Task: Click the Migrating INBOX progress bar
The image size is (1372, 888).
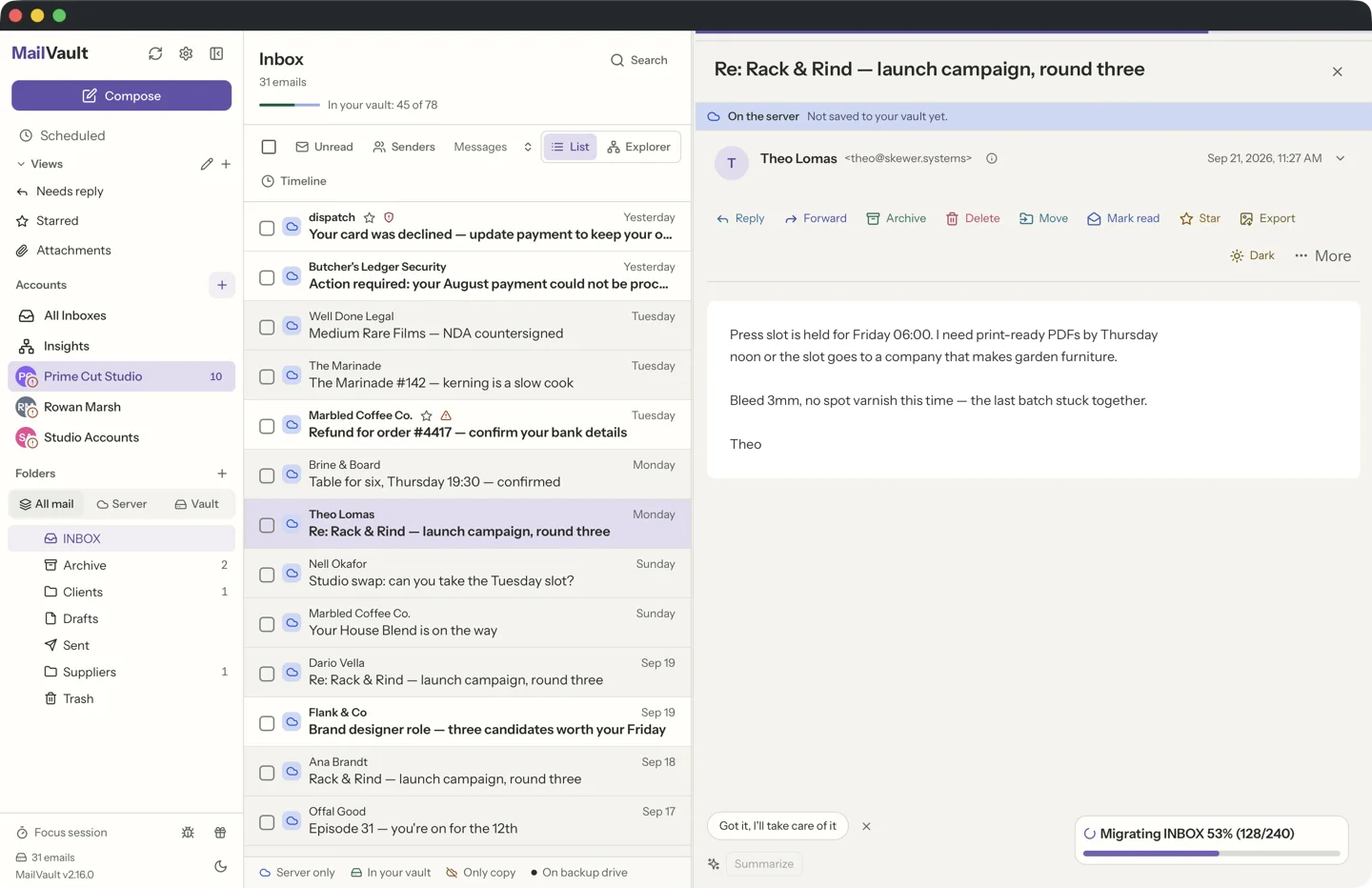Action: pos(1211,854)
